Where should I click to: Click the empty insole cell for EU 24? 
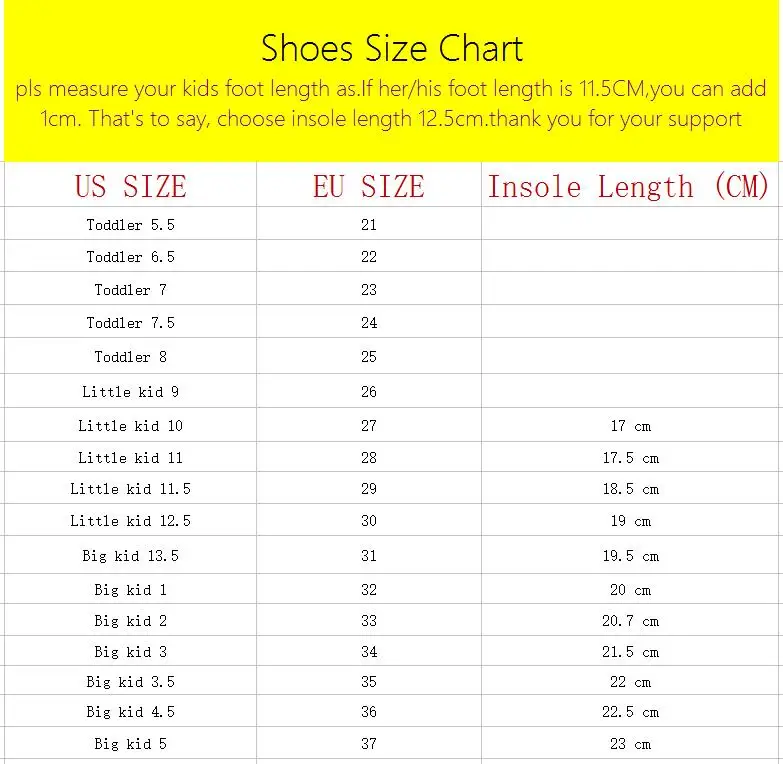(x=630, y=323)
